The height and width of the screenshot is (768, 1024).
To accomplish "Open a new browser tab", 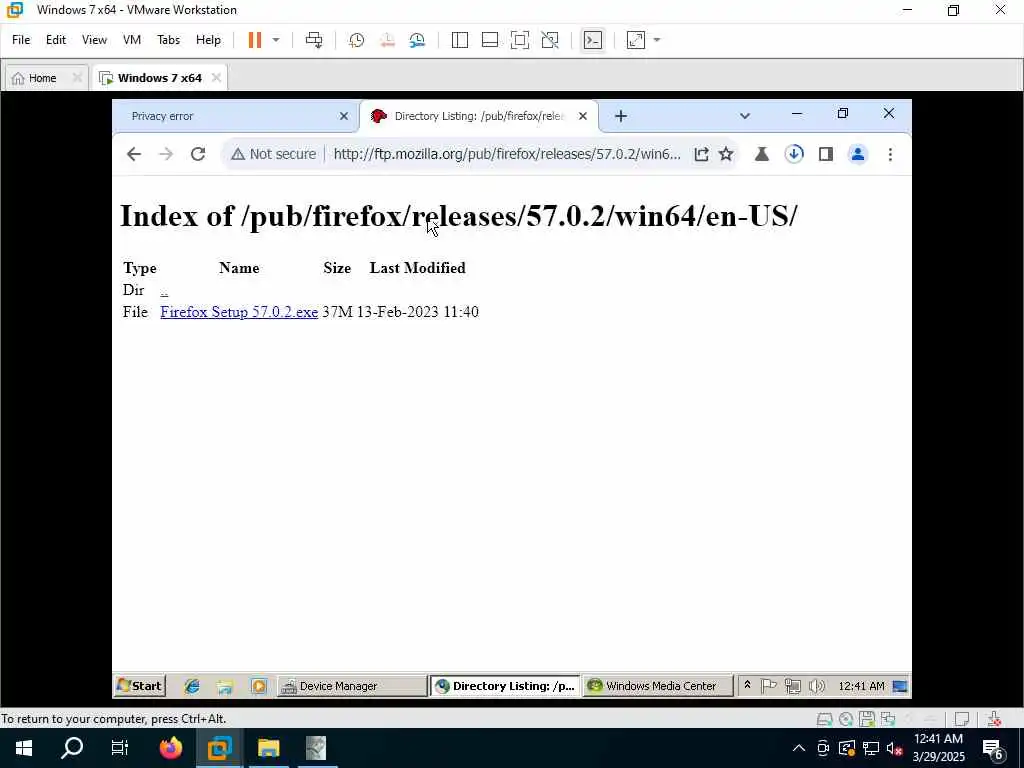I will click(x=621, y=116).
